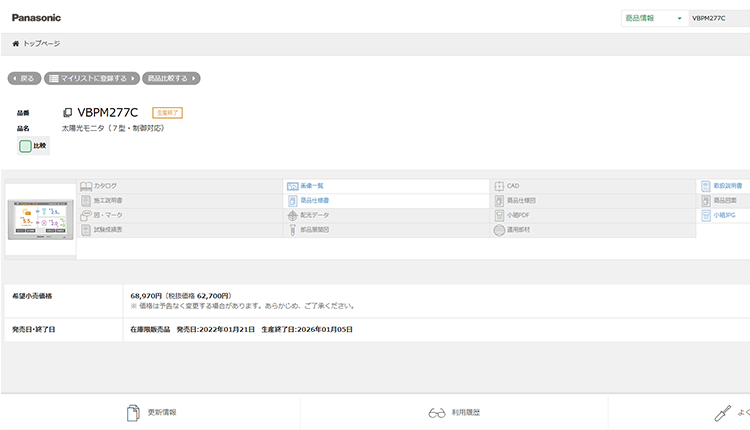Open the CAD data icon
This screenshot has height=430, width=750.
499,186
